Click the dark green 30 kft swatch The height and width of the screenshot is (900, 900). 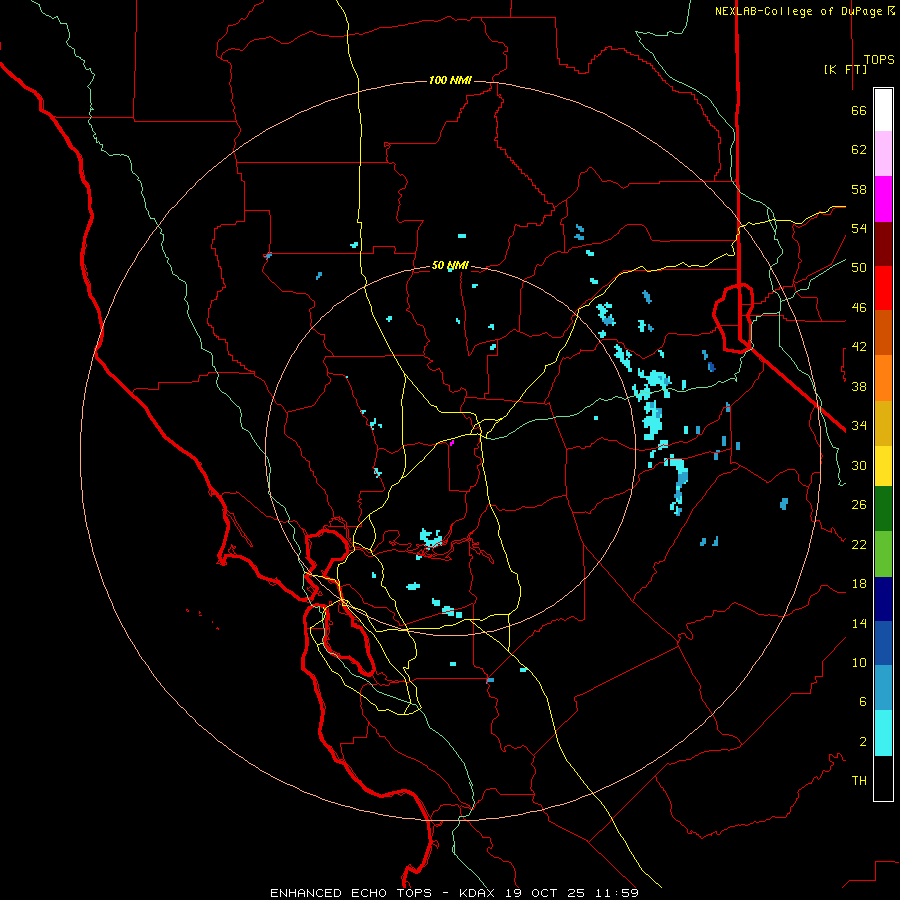(883, 509)
